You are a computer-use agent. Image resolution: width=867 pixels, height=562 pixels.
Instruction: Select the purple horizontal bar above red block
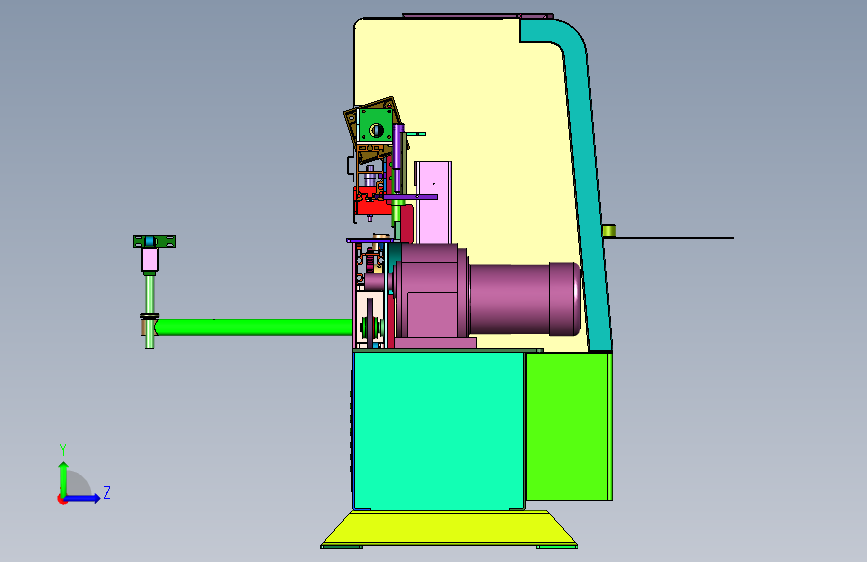(410, 196)
